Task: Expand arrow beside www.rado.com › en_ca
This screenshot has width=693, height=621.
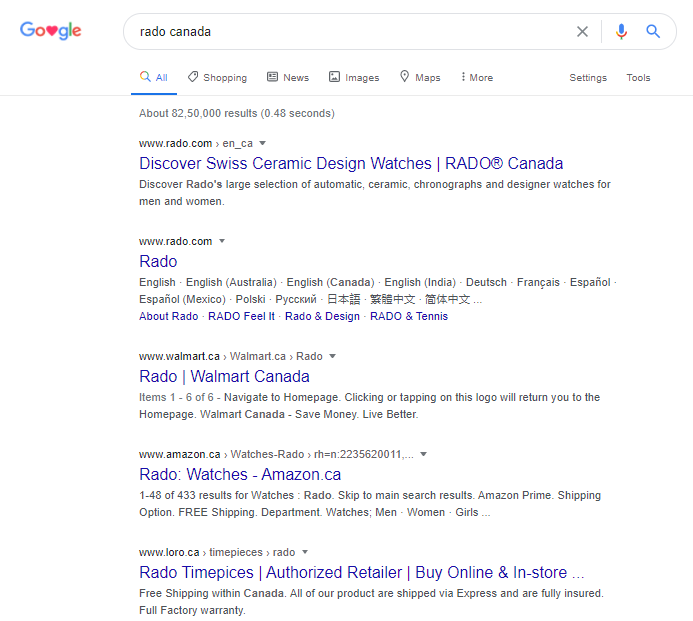Action: click(263, 143)
